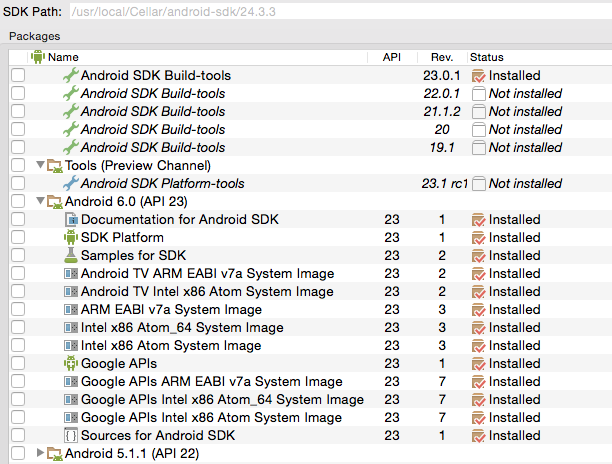Click the Google APIs android icon
Viewport: 612px width, 464px height.
coord(71,363)
